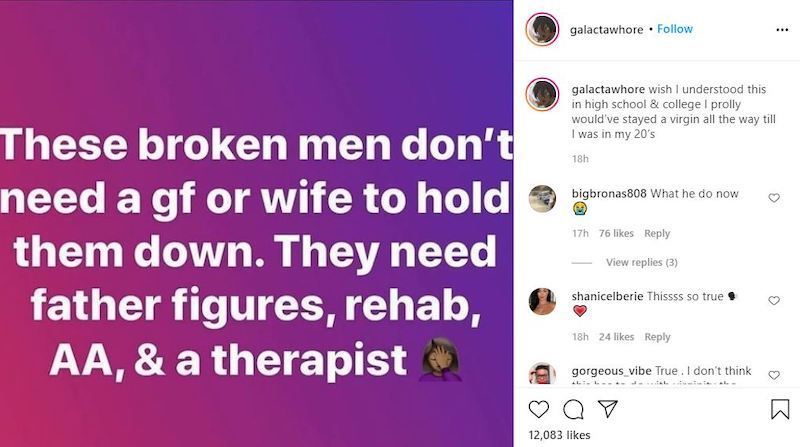Image resolution: width=800 pixels, height=447 pixels.
Task: Expand View replies (3) under bigbronas808
Action: [x=641, y=262]
